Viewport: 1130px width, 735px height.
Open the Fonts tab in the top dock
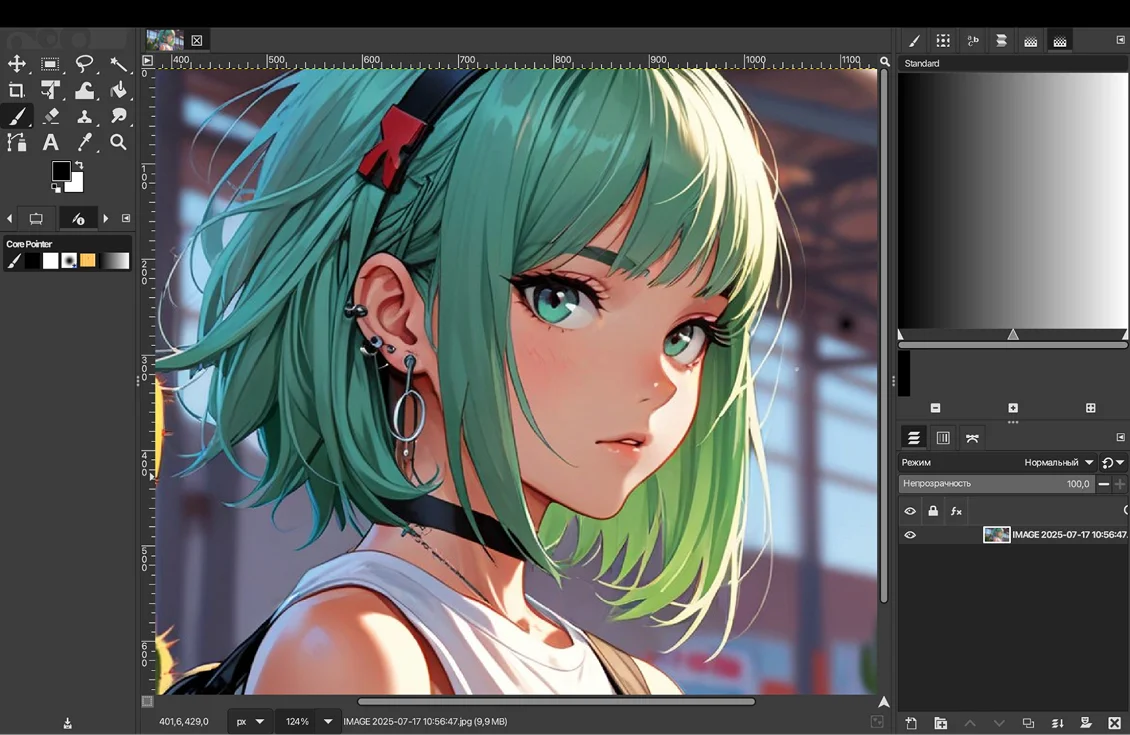(972, 41)
